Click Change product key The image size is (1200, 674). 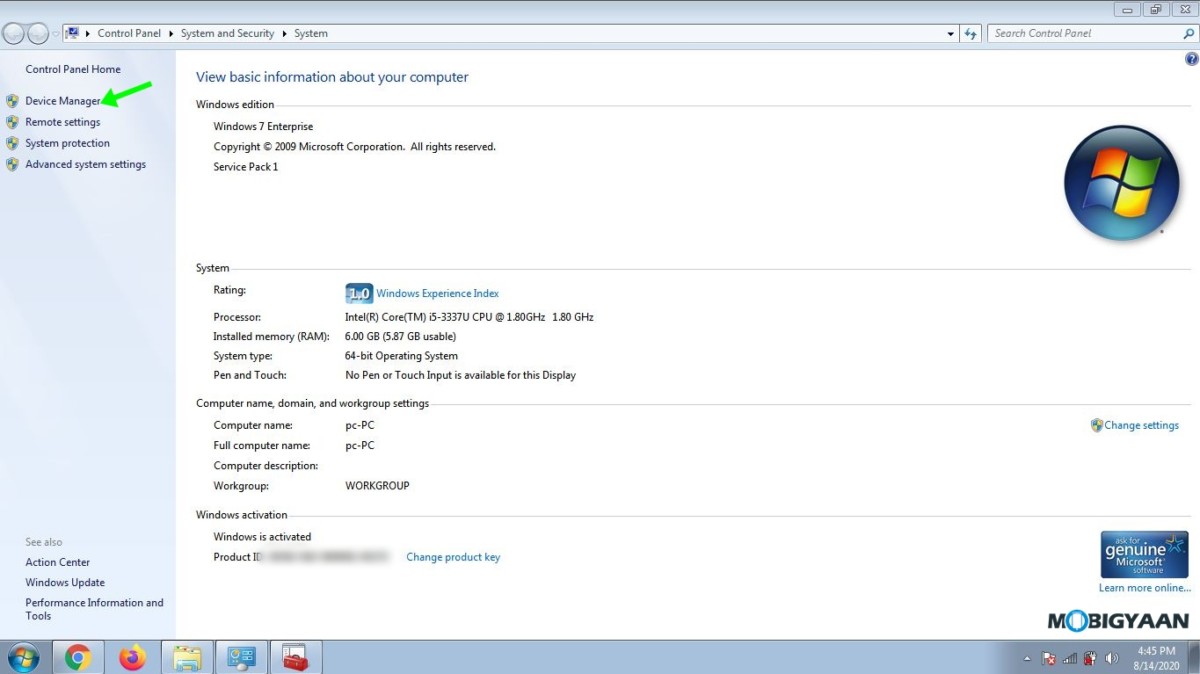point(453,557)
